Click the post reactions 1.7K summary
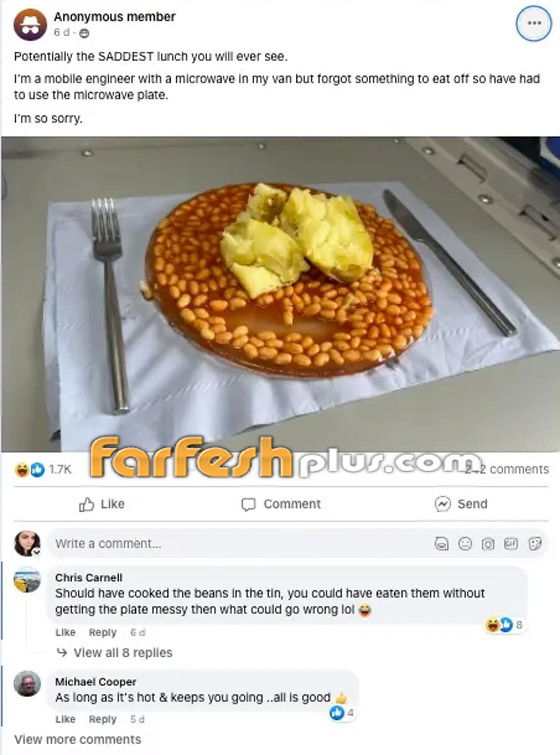Viewport: 560px width, 755px height. tap(44, 469)
